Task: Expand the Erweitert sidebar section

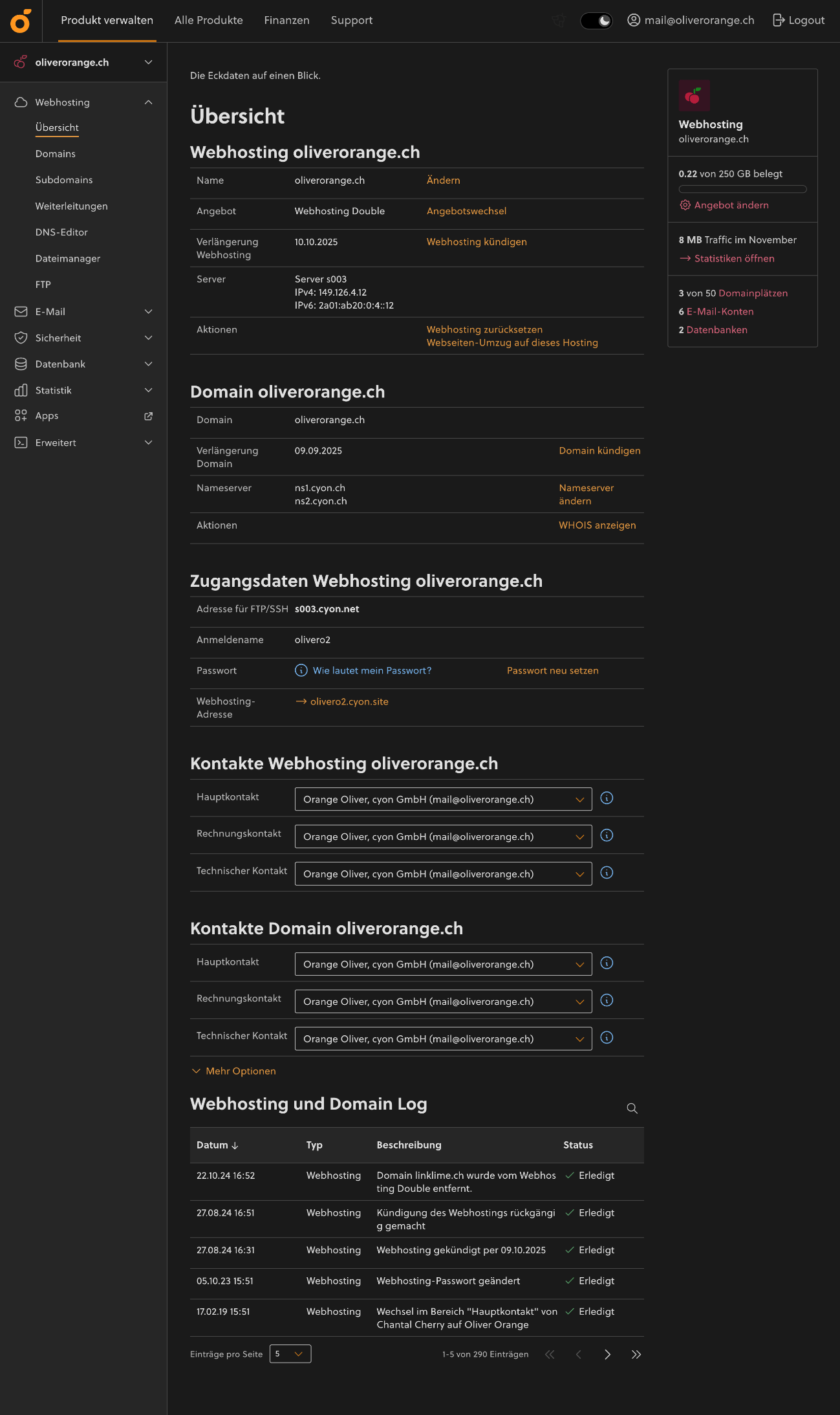Action: [x=149, y=443]
